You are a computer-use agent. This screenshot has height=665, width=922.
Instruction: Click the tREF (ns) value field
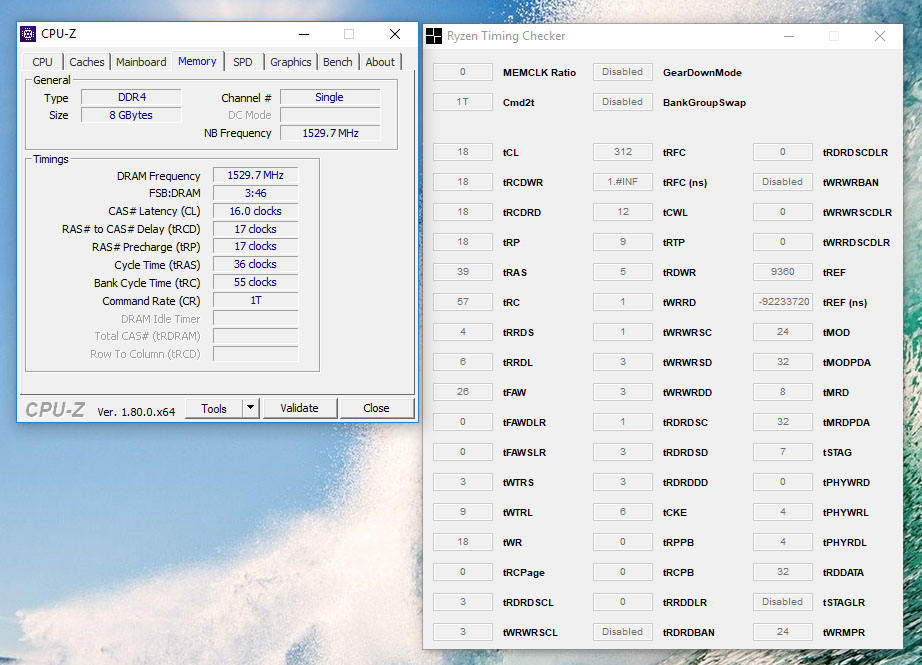[x=783, y=302]
